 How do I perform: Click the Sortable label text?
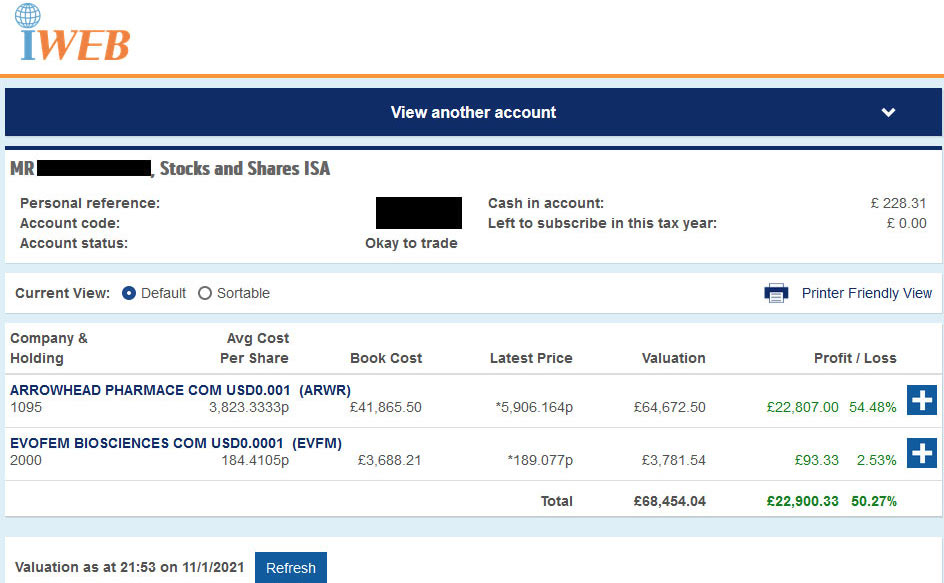tap(243, 293)
